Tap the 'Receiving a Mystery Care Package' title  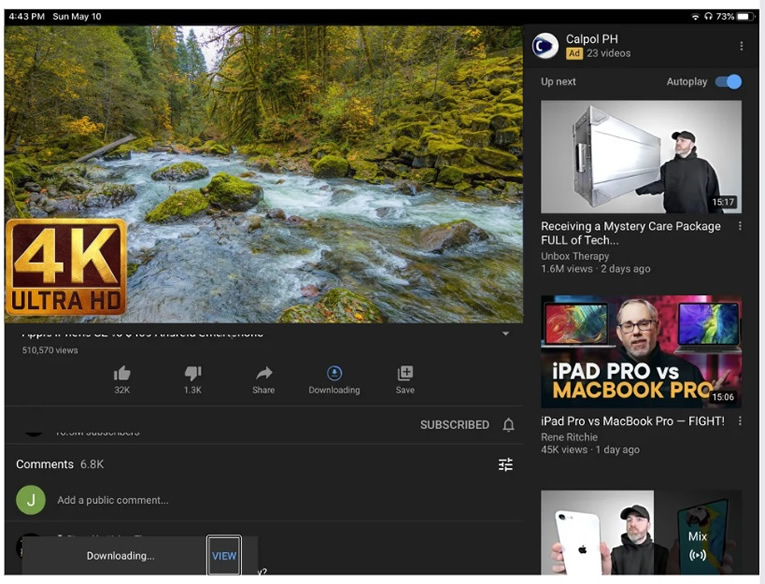click(630, 233)
